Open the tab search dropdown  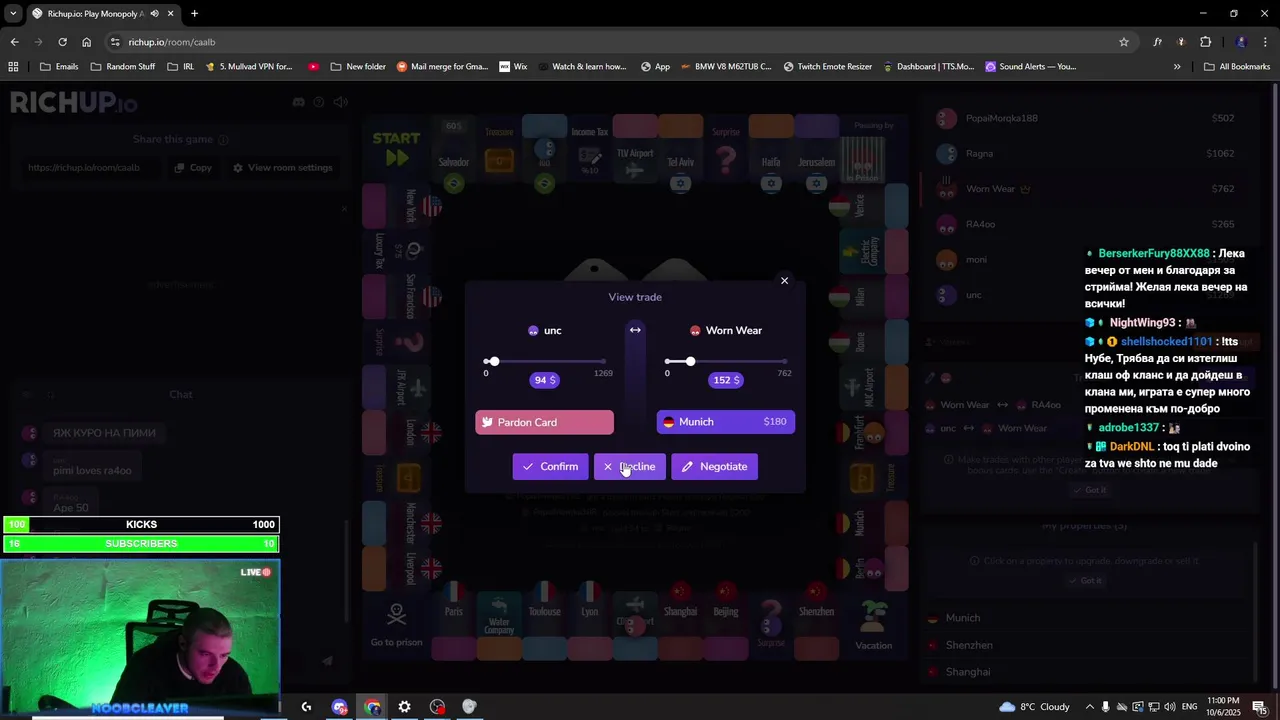[12, 14]
